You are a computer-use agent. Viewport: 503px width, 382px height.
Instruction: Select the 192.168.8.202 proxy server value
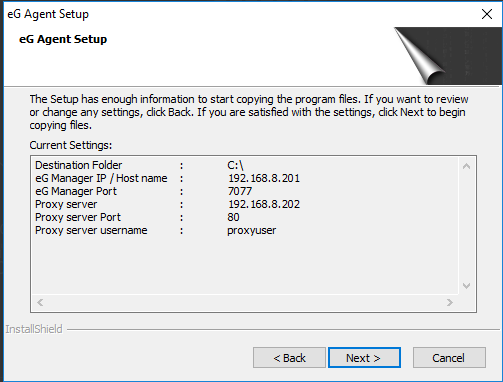264,204
